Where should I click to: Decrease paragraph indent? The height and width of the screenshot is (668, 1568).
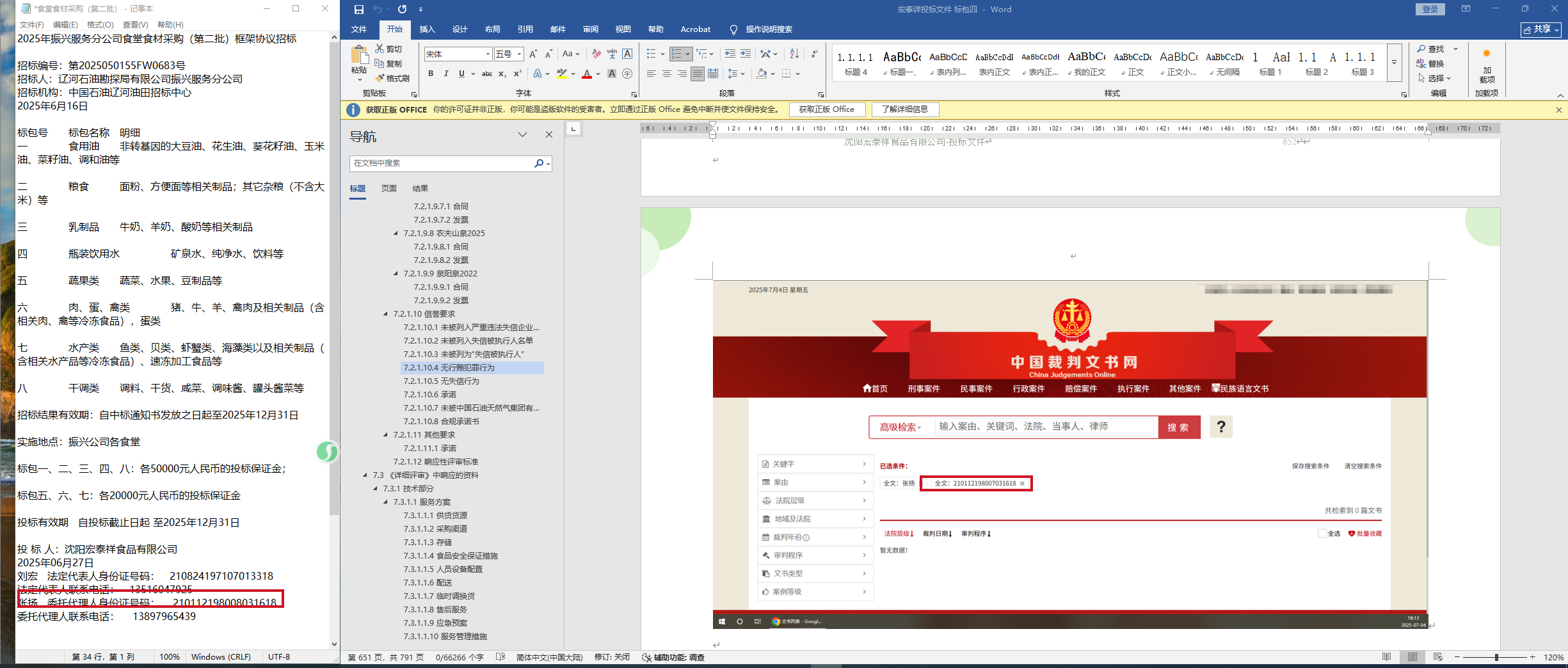730,54
